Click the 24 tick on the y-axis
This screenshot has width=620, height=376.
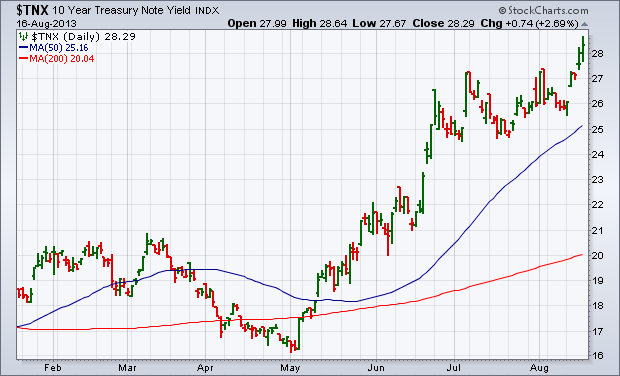598,155
